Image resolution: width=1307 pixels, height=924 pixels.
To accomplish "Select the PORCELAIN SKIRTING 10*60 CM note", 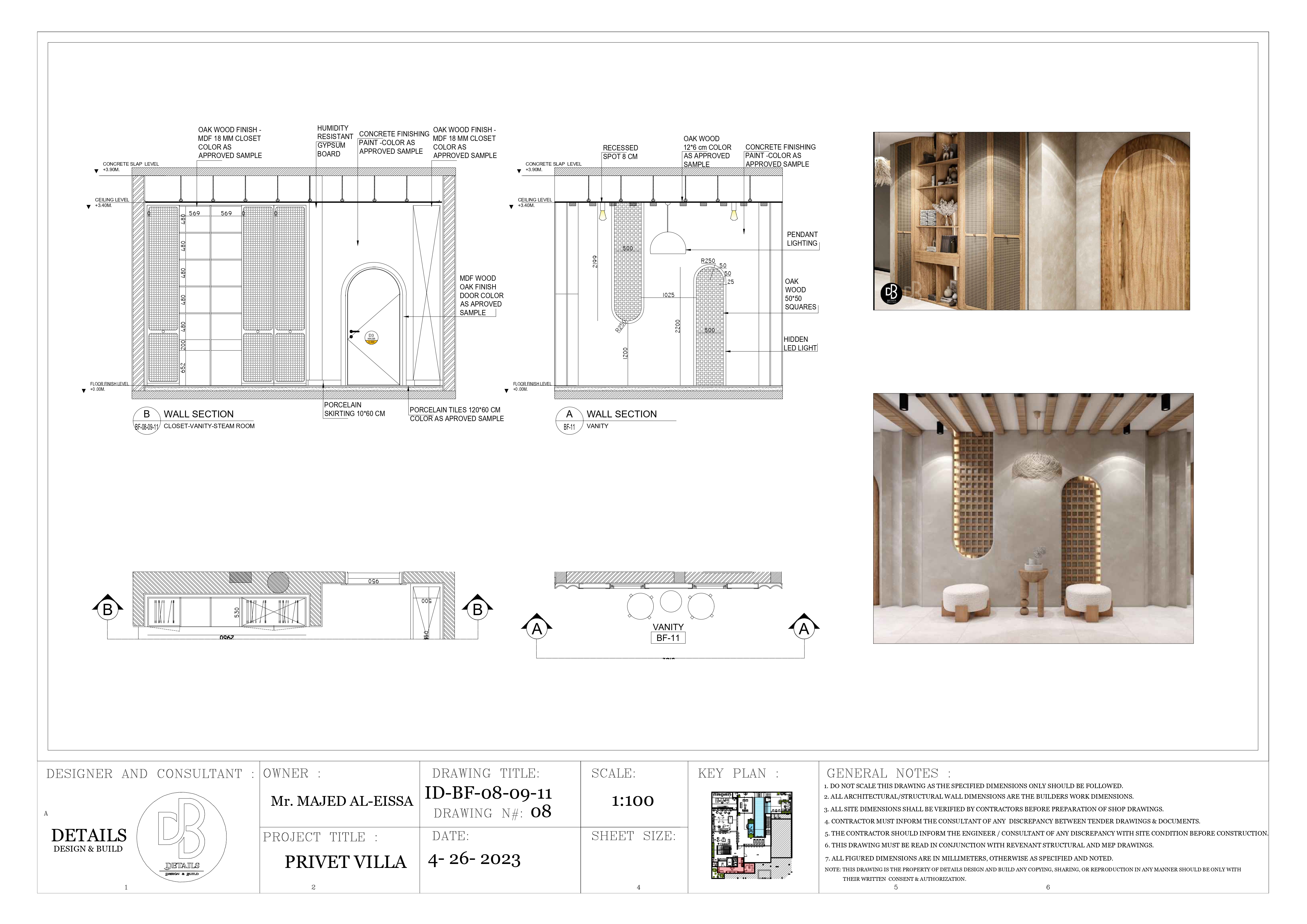I will 355,409.
